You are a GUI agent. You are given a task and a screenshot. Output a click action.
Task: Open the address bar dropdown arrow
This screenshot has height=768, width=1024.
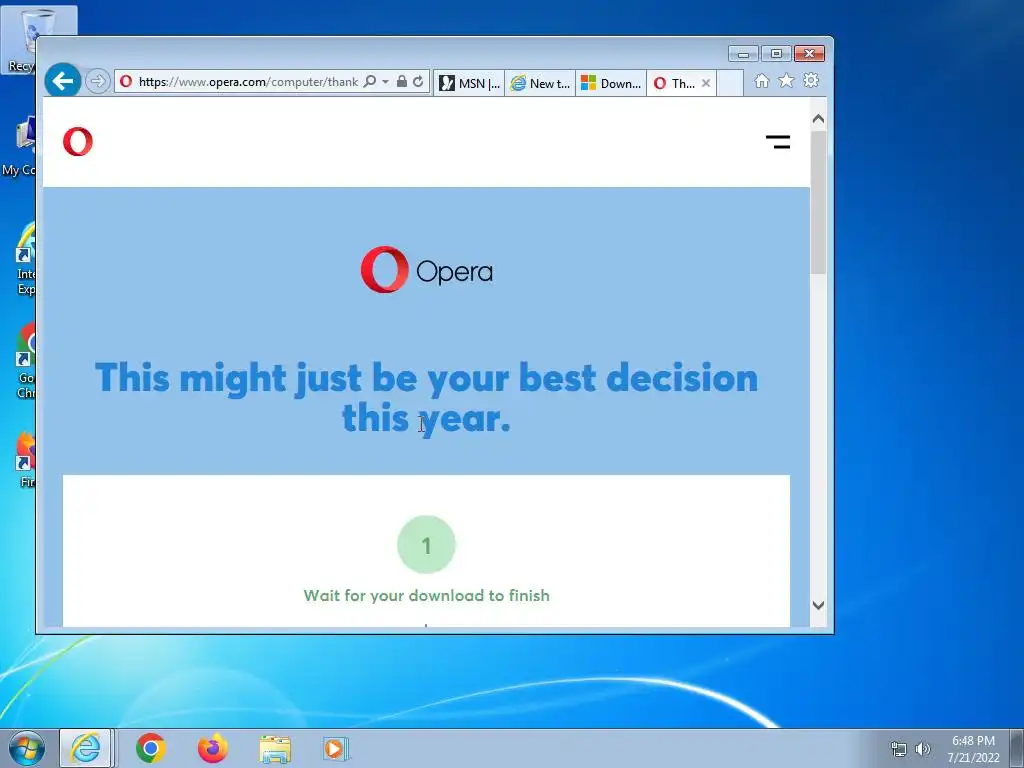tap(385, 82)
